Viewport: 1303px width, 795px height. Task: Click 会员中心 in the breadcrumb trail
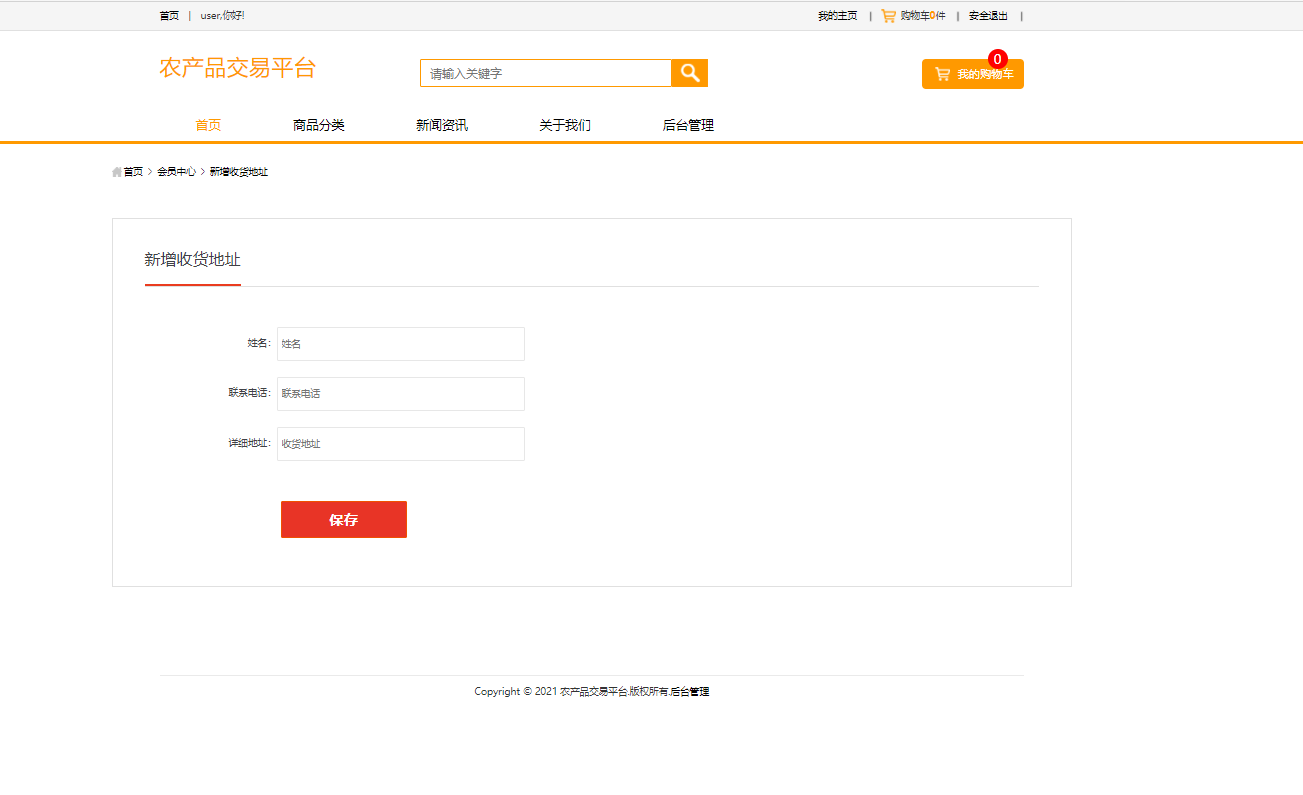pyautogui.click(x=177, y=172)
